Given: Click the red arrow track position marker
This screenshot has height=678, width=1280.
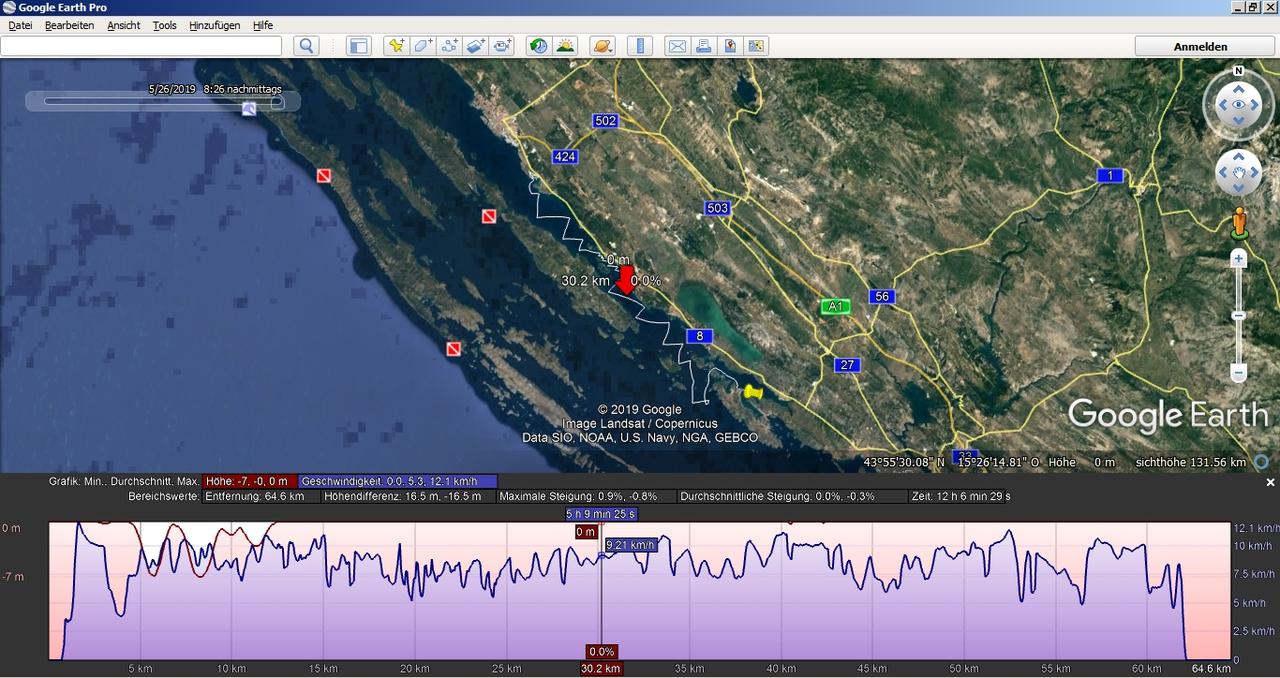Looking at the screenshot, I should coord(625,280).
